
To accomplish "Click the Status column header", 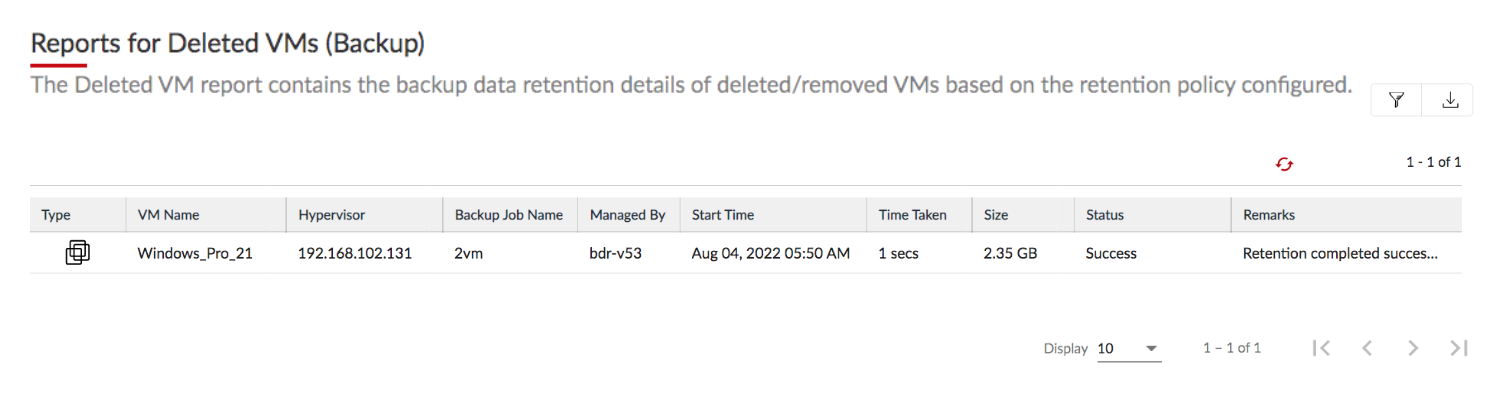I will 1105,215.
